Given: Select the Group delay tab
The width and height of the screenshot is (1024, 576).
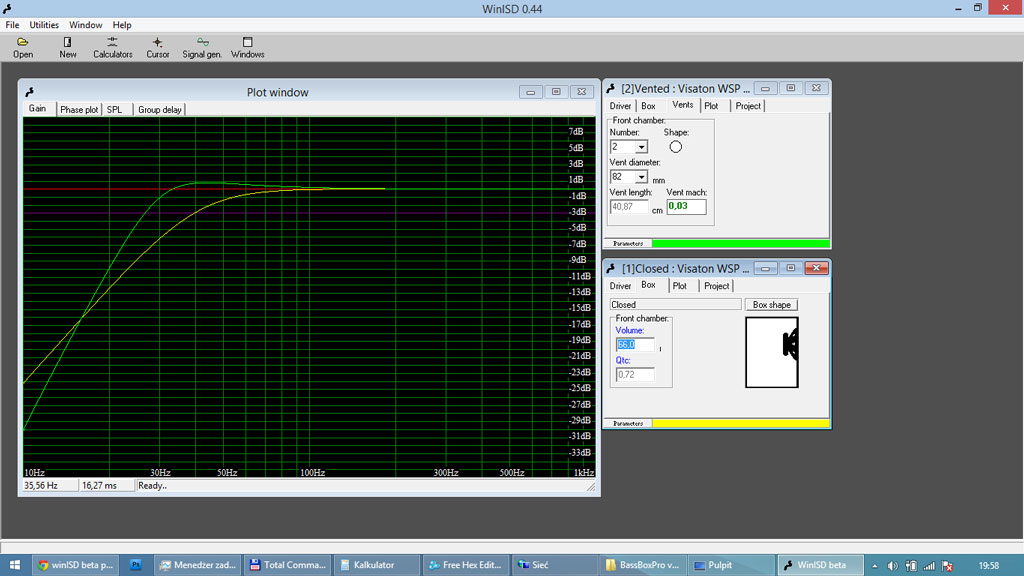Looking at the screenshot, I should (160, 110).
